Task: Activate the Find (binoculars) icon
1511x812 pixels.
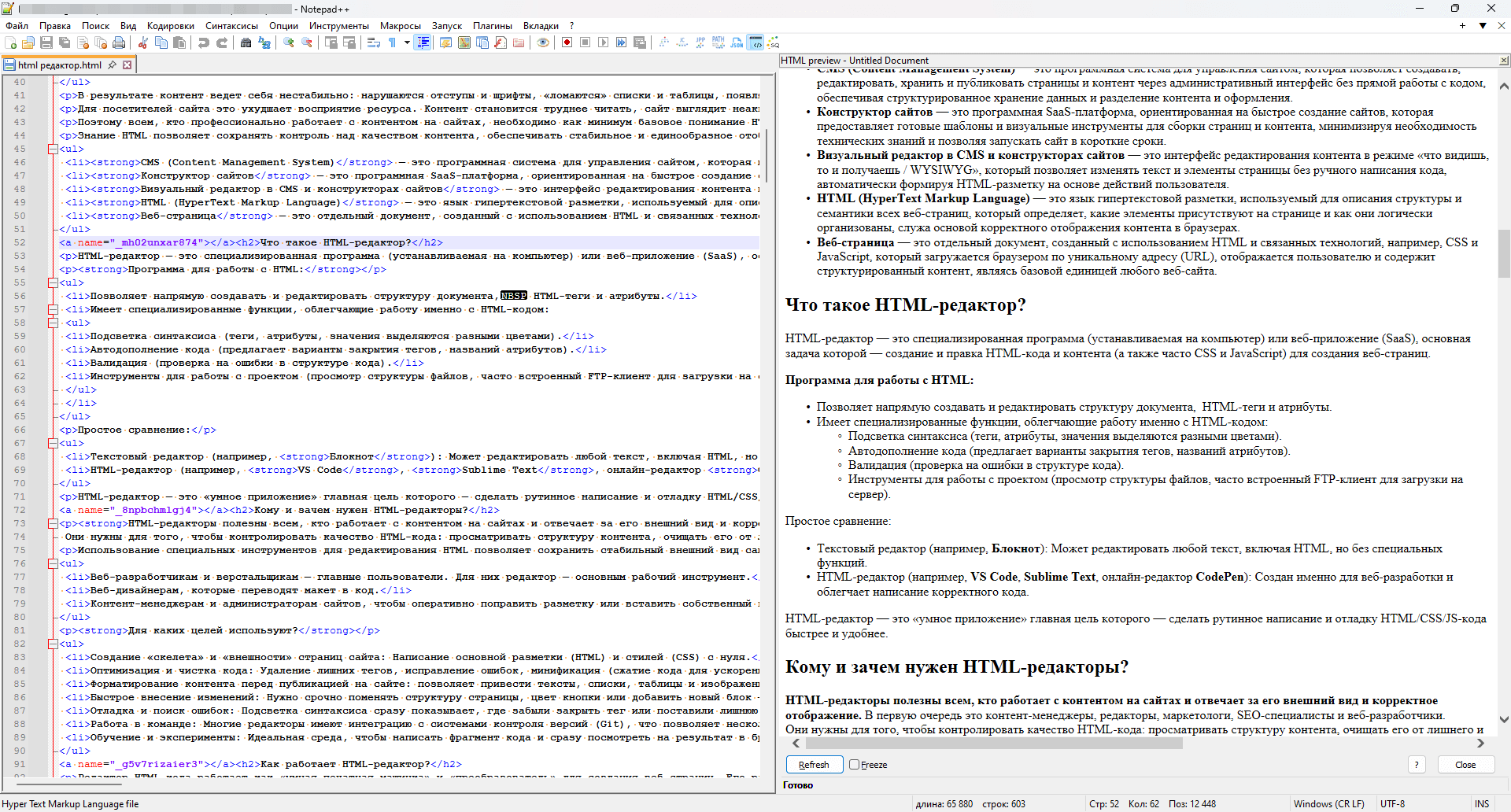Action: tap(245, 42)
